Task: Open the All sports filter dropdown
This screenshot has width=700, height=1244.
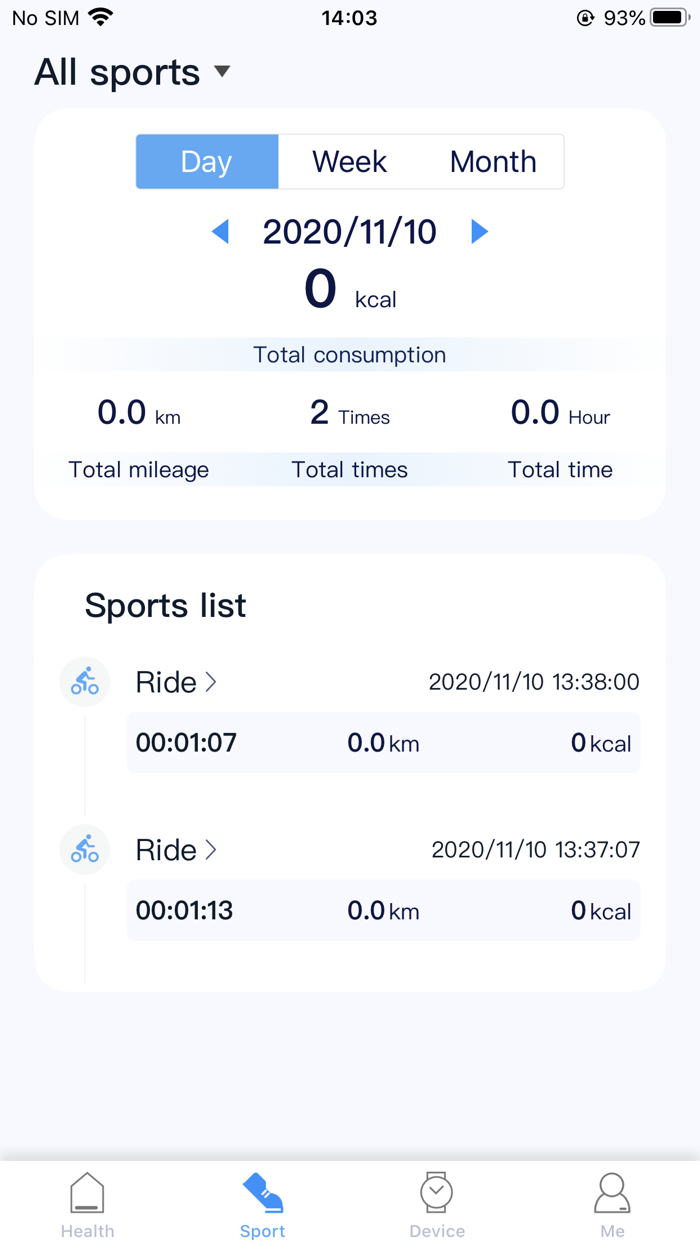Action: [x=132, y=71]
